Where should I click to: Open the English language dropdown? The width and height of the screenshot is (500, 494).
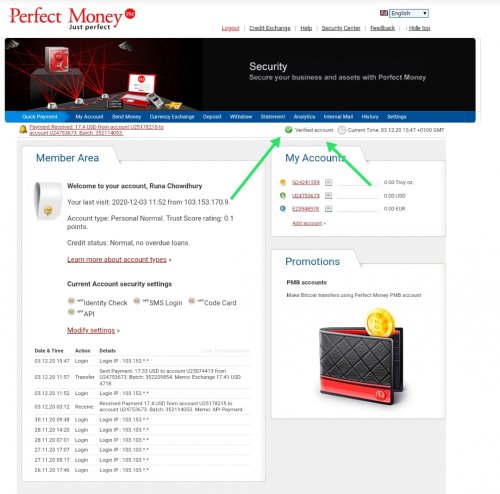point(409,13)
